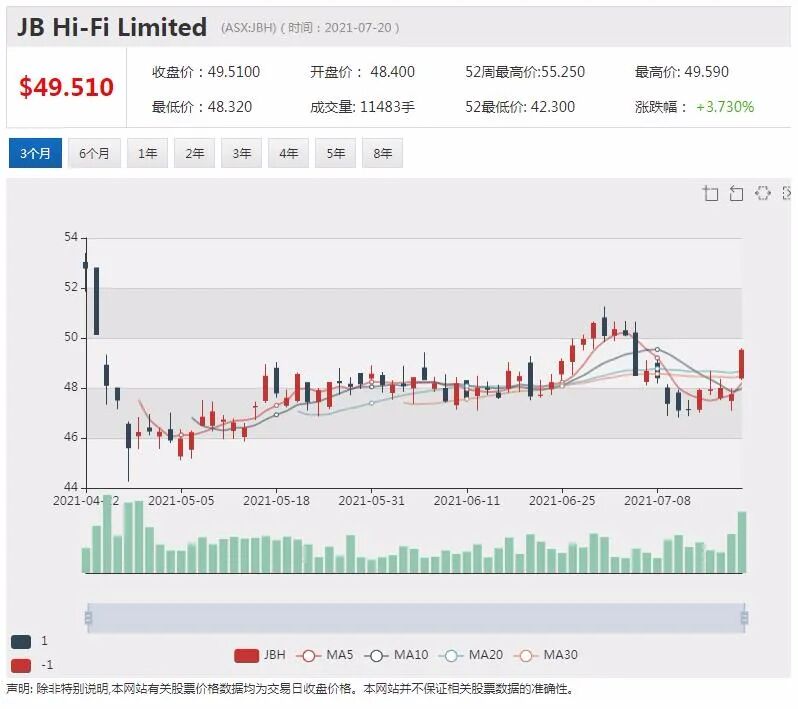
Task: Toggle the dark '1' visual map category
Action: [x=21, y=641]
